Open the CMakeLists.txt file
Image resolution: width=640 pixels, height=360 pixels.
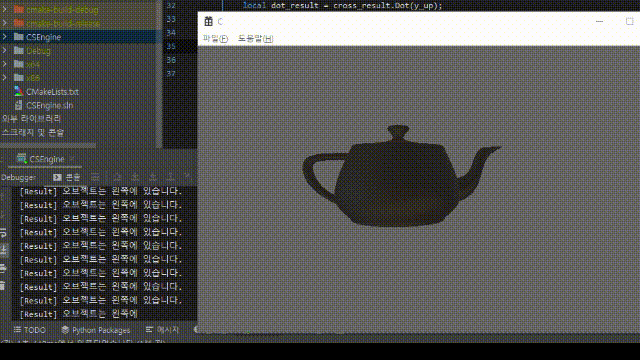(x=52, y=91)
